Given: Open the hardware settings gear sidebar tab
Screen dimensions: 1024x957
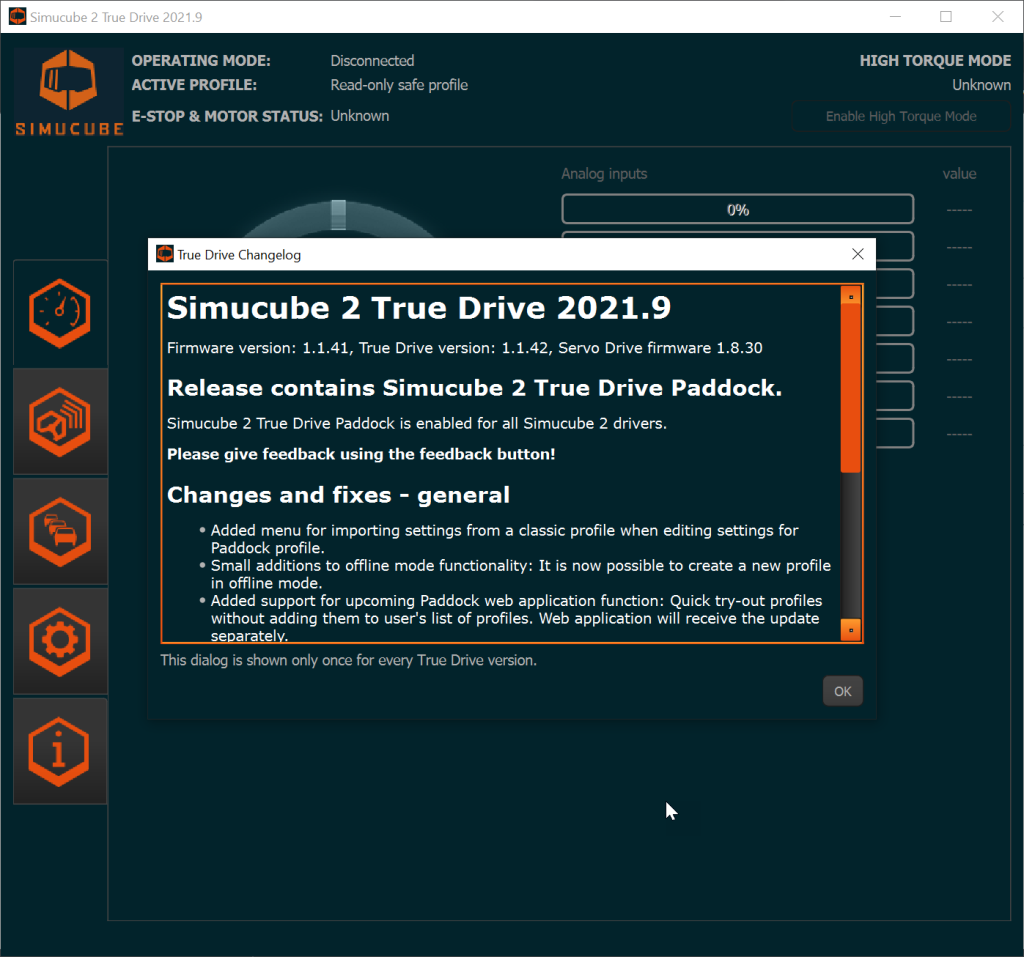Looking at the screenshot, I should click(x=60, y=641).
